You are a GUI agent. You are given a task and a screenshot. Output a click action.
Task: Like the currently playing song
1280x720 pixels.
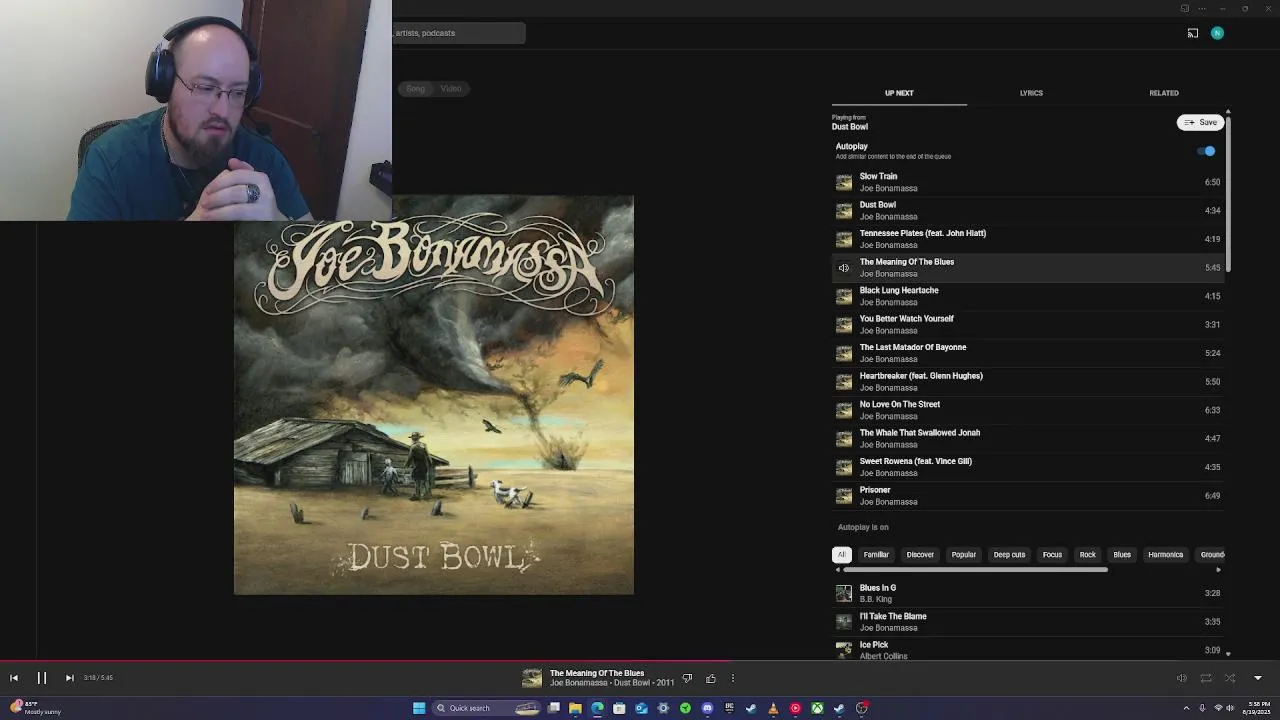(x=711, y=679)
